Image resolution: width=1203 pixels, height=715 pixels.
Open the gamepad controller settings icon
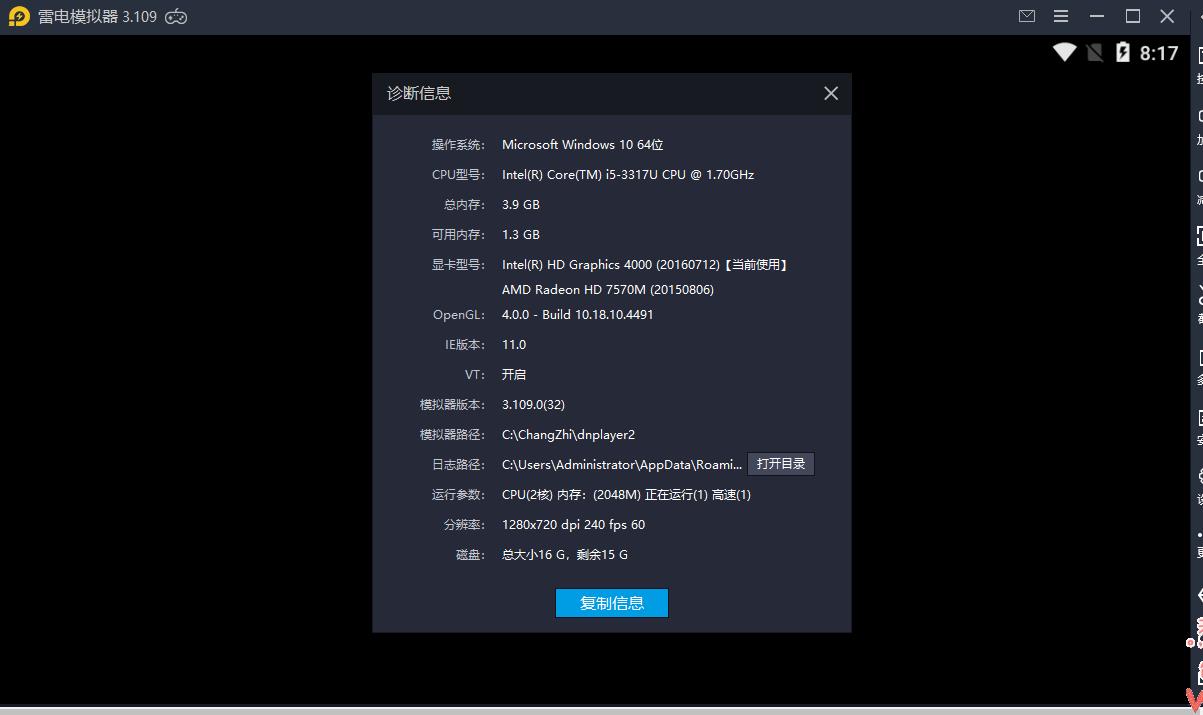pos(176,17)
